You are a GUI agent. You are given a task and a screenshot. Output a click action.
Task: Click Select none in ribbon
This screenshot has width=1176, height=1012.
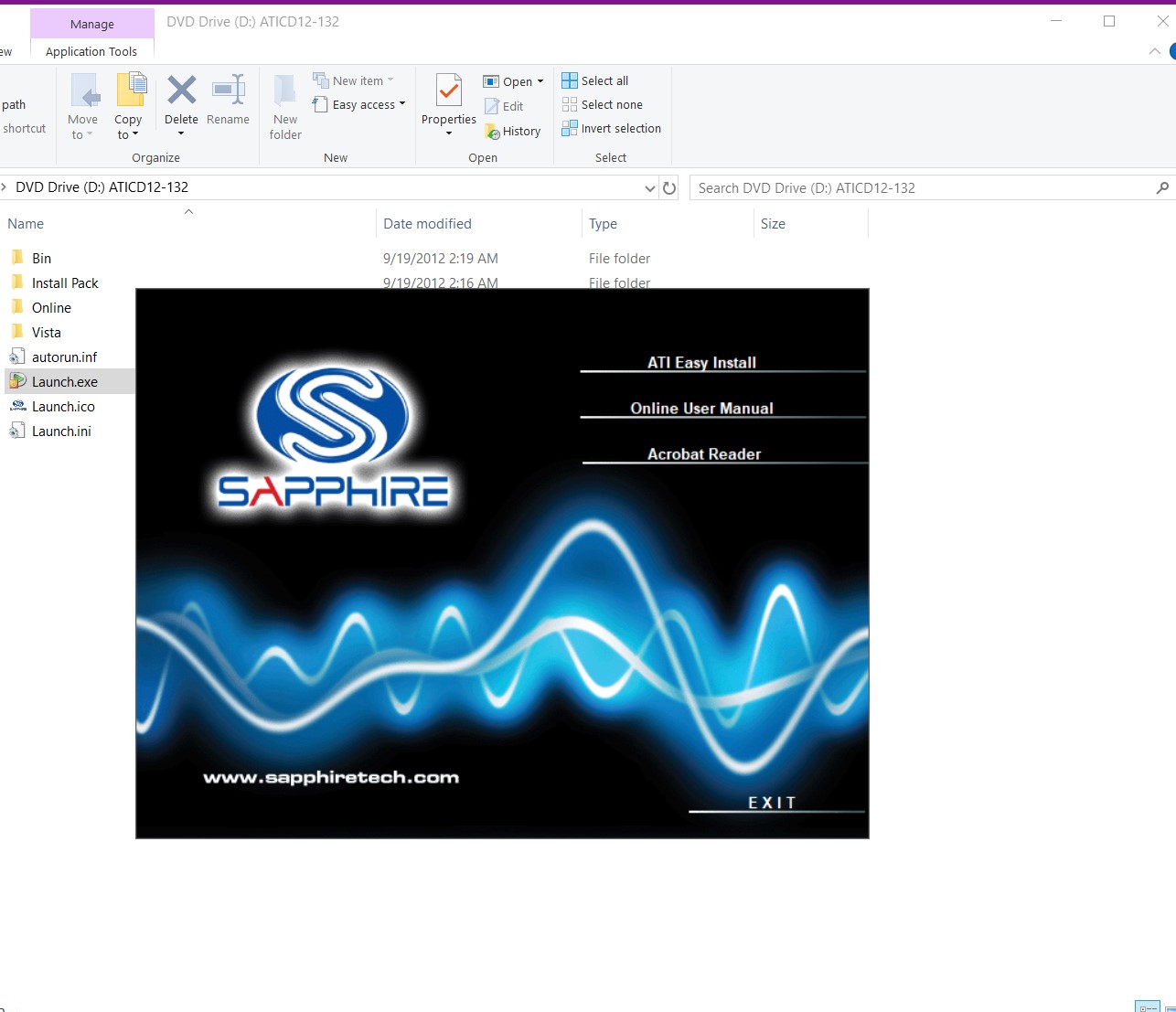click(603, 105)
